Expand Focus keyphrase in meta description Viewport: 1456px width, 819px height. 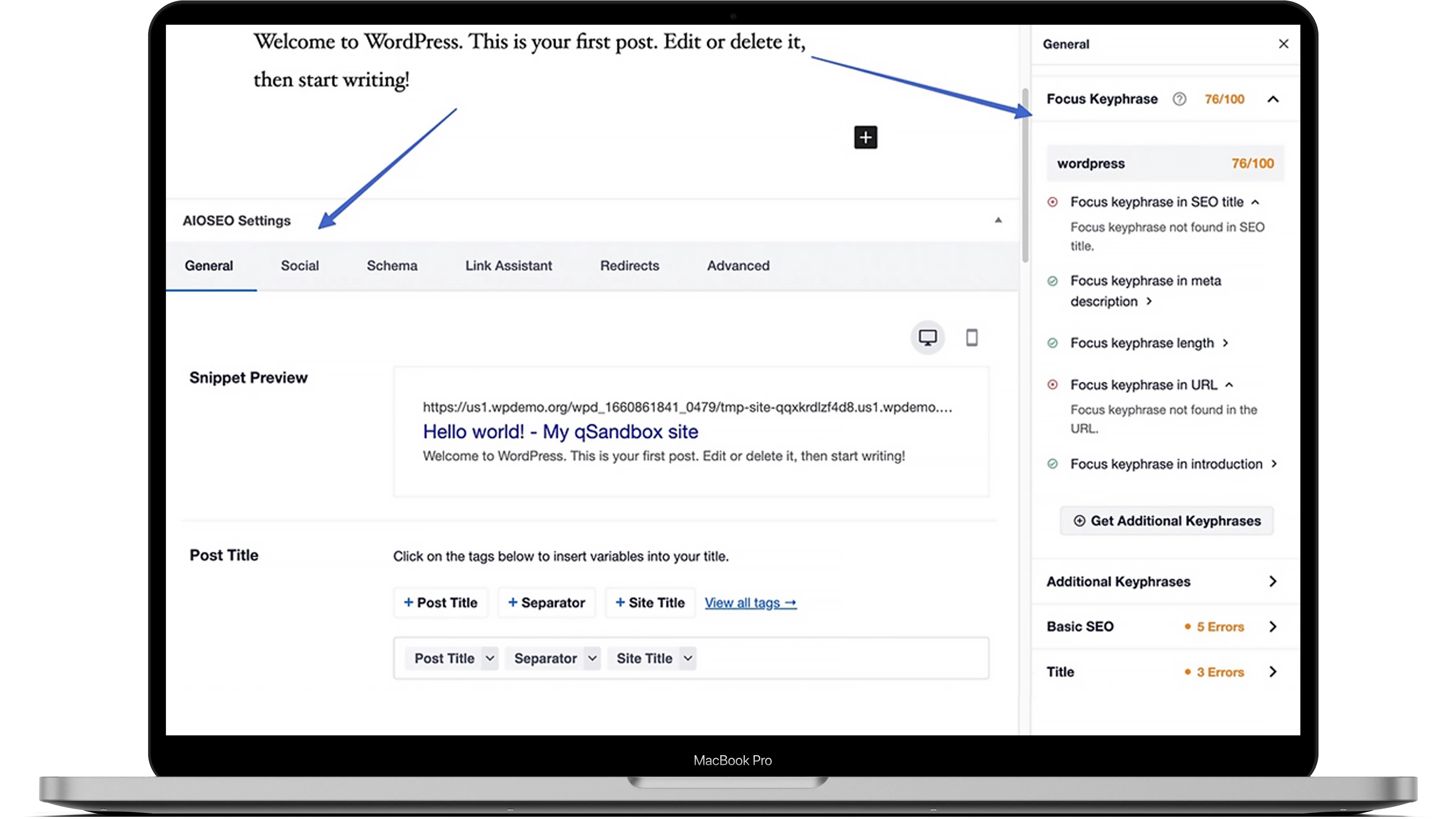(x=1148, y=302)
